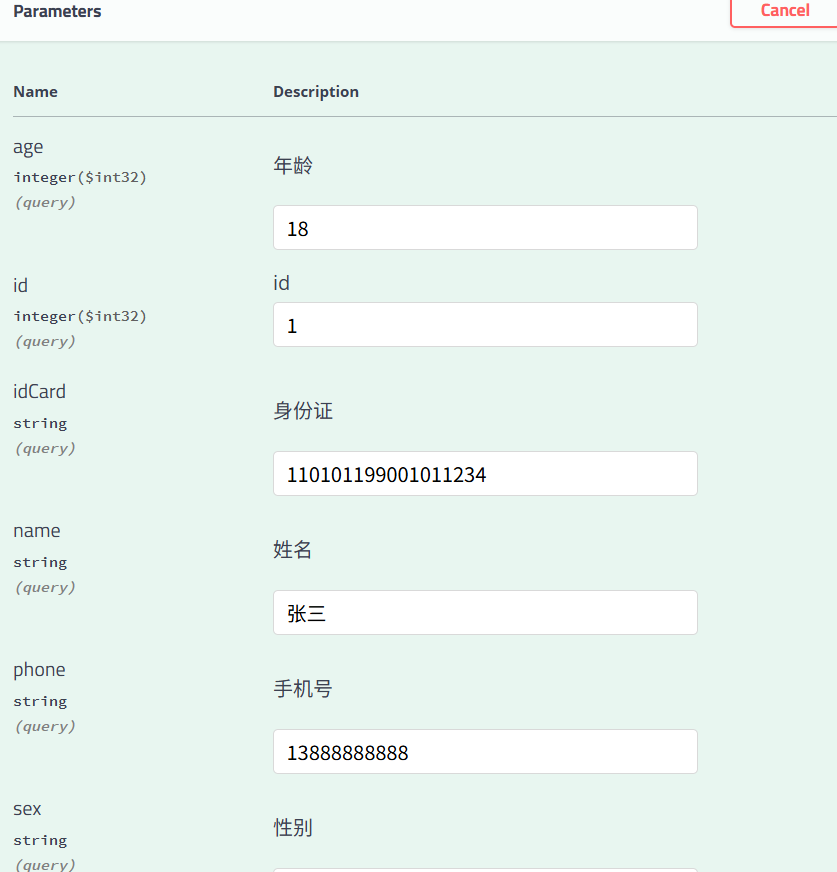Click the id parameter label in Name column
Image resolution: width=837 pixels, height=872 pixels.
point(21,285)
